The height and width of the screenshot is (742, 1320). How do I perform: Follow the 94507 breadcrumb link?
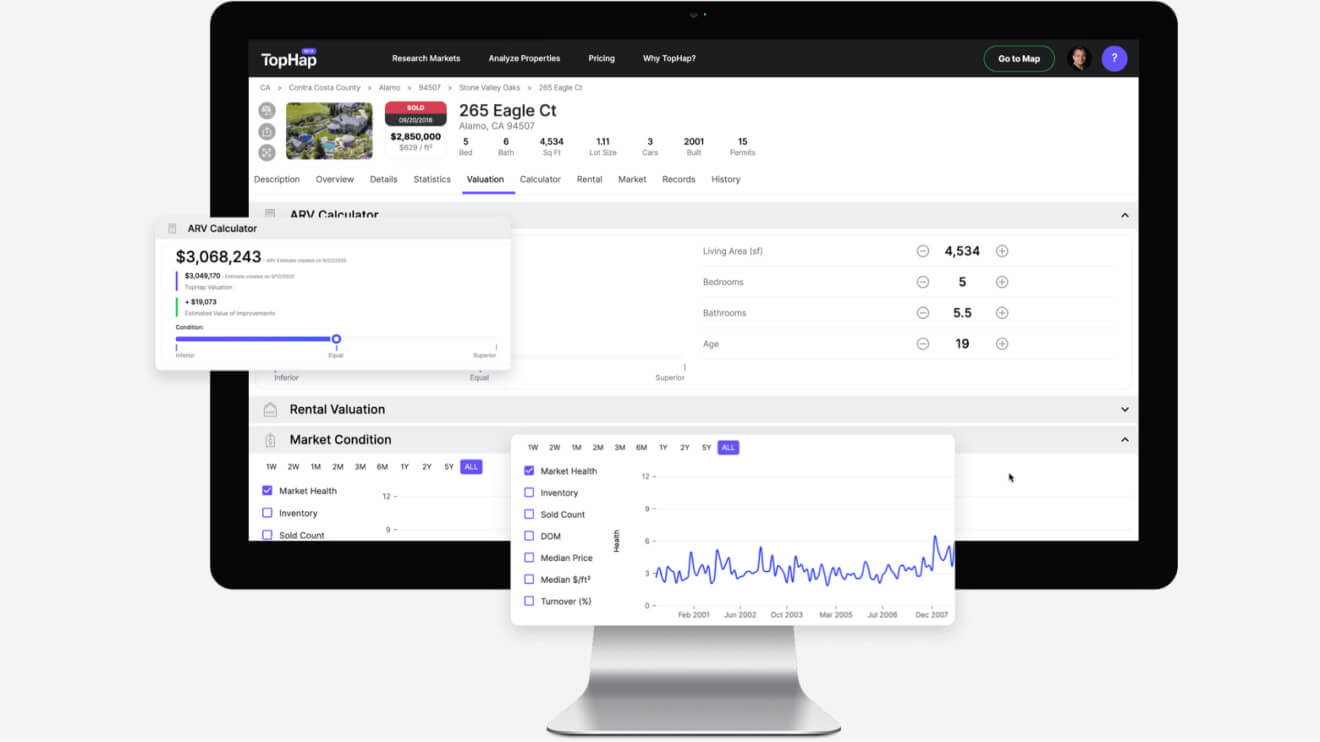[x=430, y=88]
